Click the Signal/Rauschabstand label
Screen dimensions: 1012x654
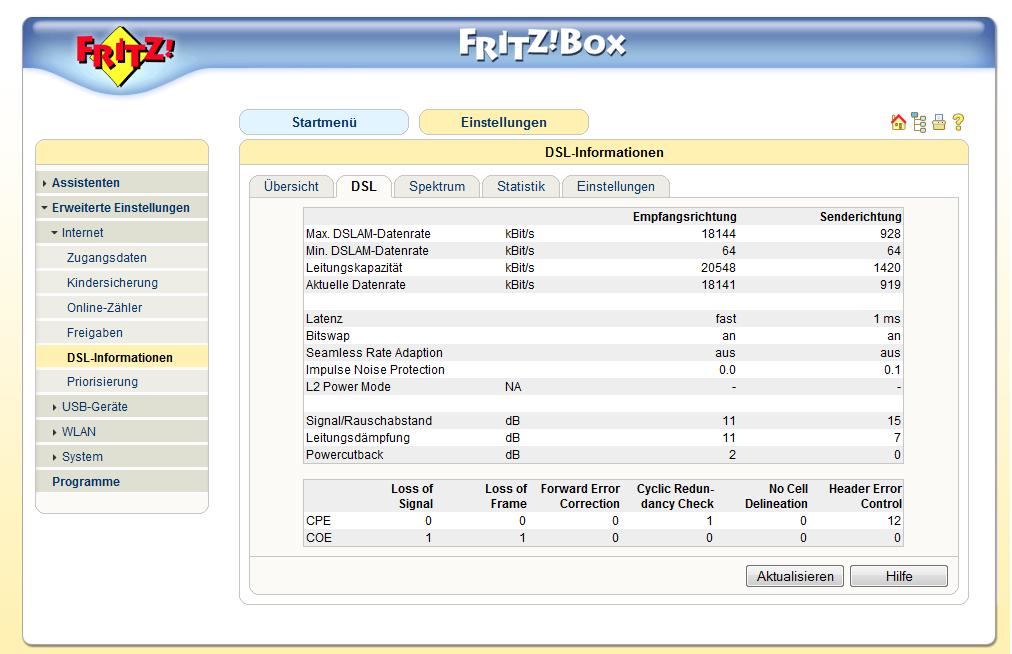tap(369, 421)
